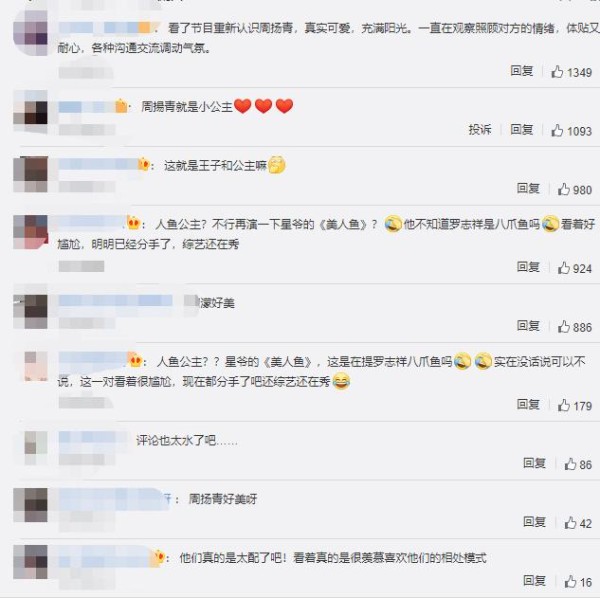Click thumbs-up icon beside 42
Image resolution: width=600 pixels, height=598 pixels.
tap(570, 522)
